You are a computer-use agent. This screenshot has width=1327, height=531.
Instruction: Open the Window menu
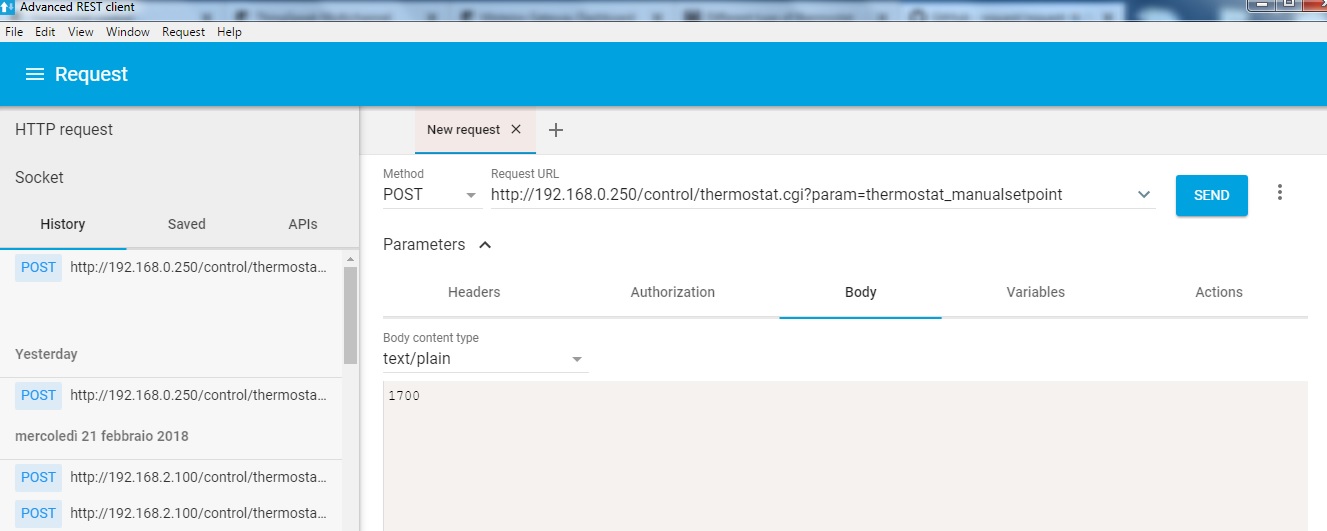[x=128, y=32]
